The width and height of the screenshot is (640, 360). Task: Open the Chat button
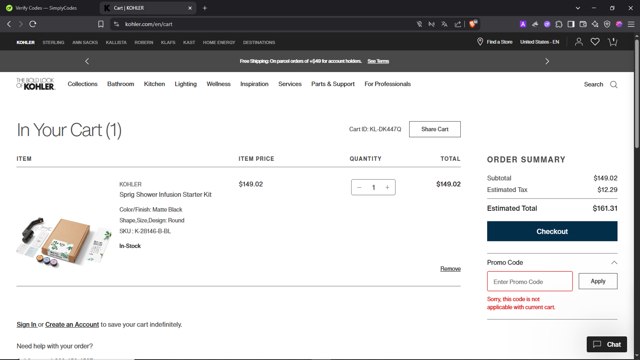point(607,344)
